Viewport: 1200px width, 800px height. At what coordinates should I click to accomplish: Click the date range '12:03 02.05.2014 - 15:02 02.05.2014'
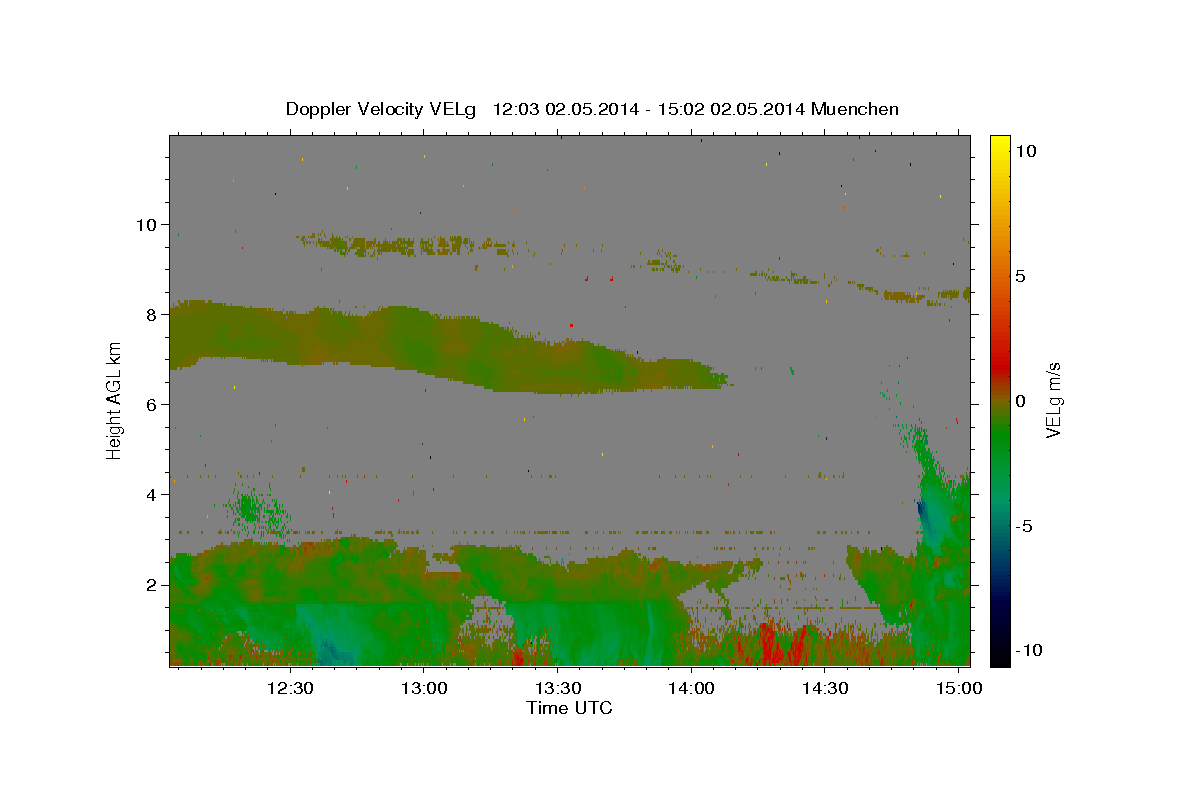click(x=650, y=109)
